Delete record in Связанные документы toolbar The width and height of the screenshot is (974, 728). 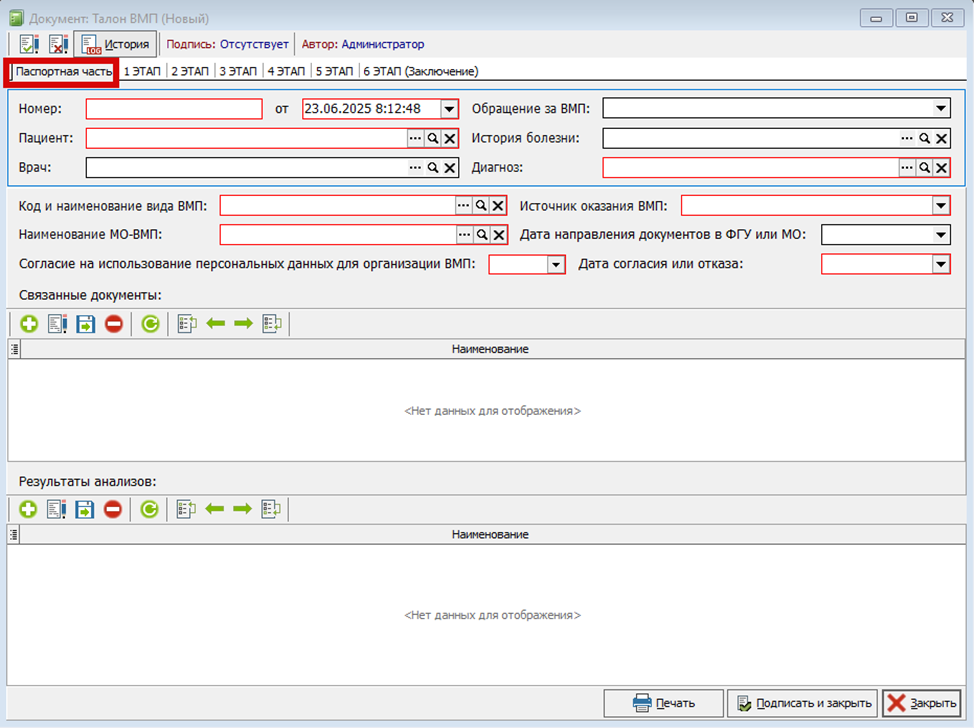pyautogui.click(x=114, y=324)
